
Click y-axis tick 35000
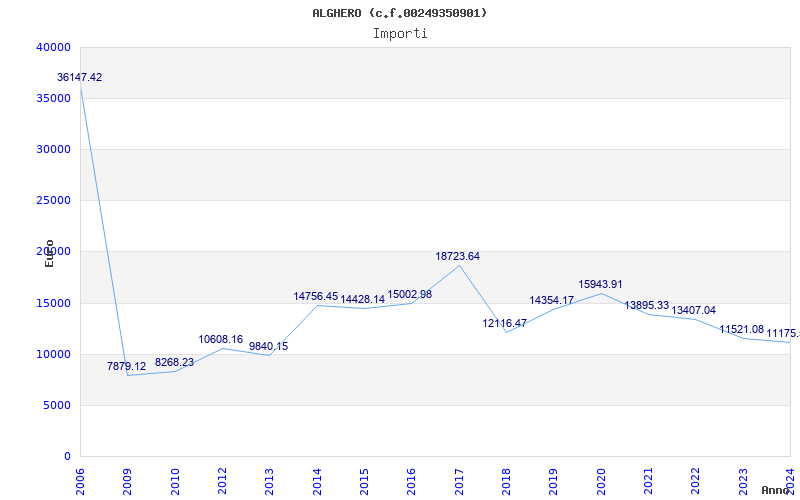(x=53, y=98)
